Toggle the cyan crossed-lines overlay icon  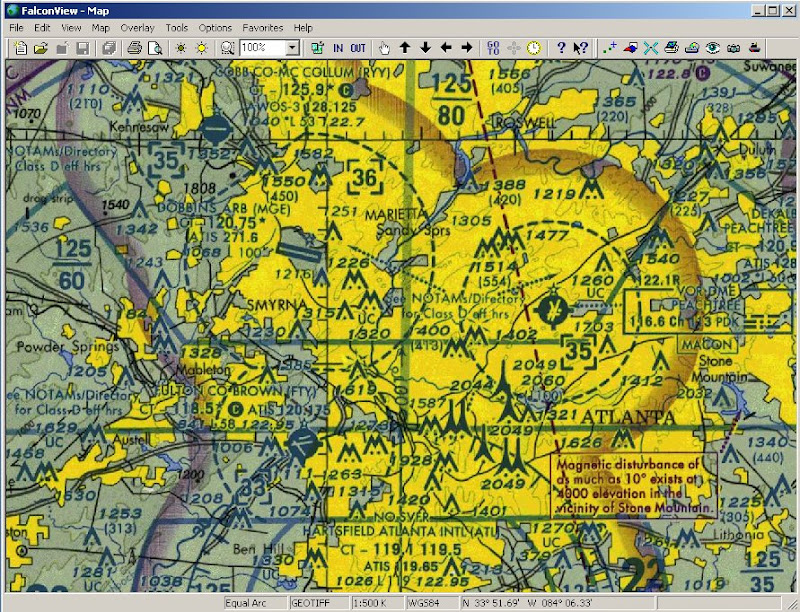(x=651, y=48)
